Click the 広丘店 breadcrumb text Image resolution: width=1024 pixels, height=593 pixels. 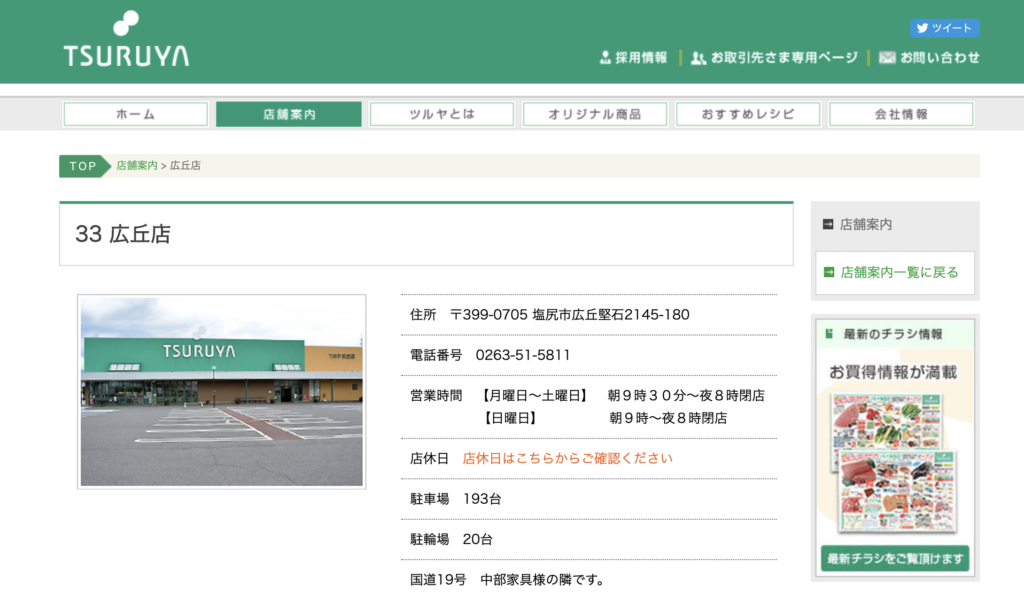click(185, 166)
